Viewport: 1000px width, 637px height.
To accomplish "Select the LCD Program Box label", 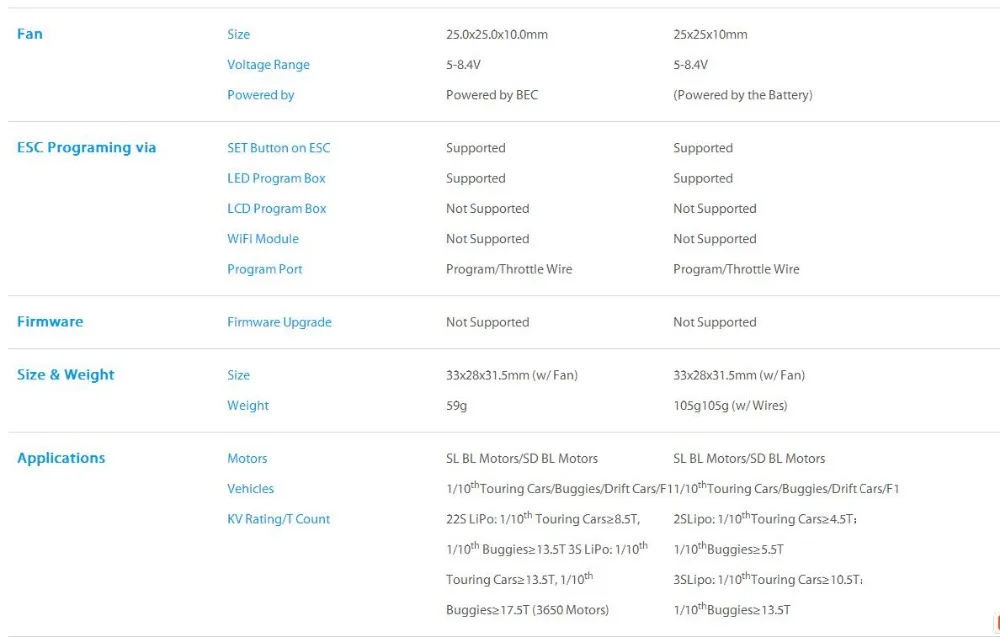I will click(276, 209).
